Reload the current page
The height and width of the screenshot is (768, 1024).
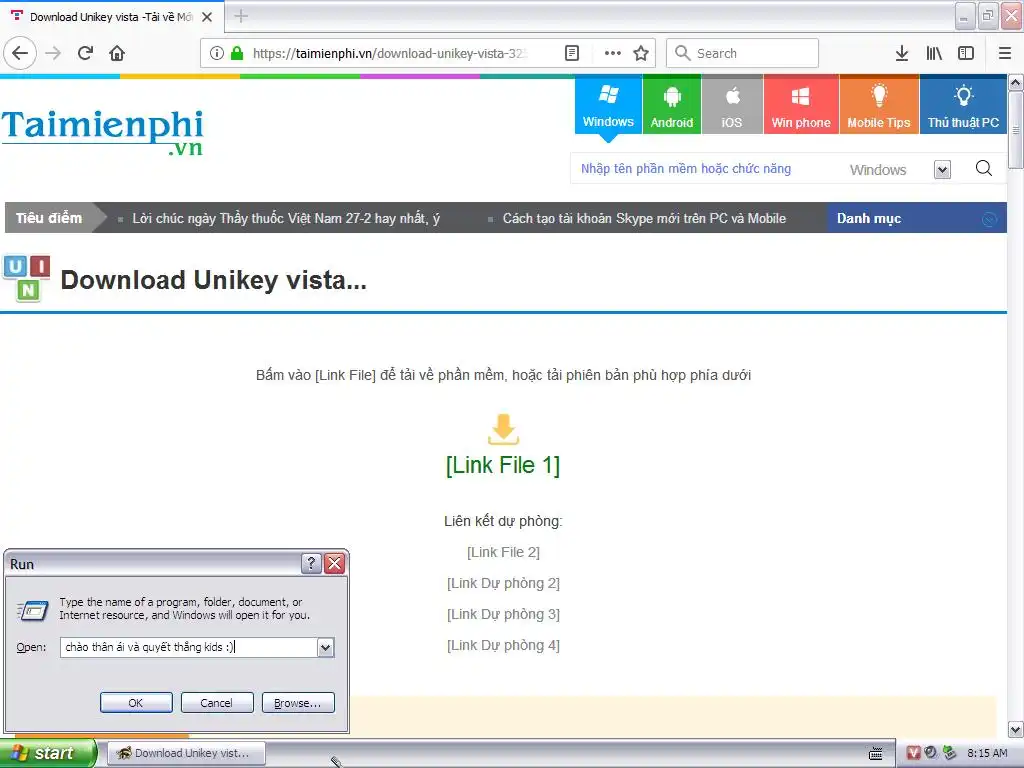click(x=86, y=53)
